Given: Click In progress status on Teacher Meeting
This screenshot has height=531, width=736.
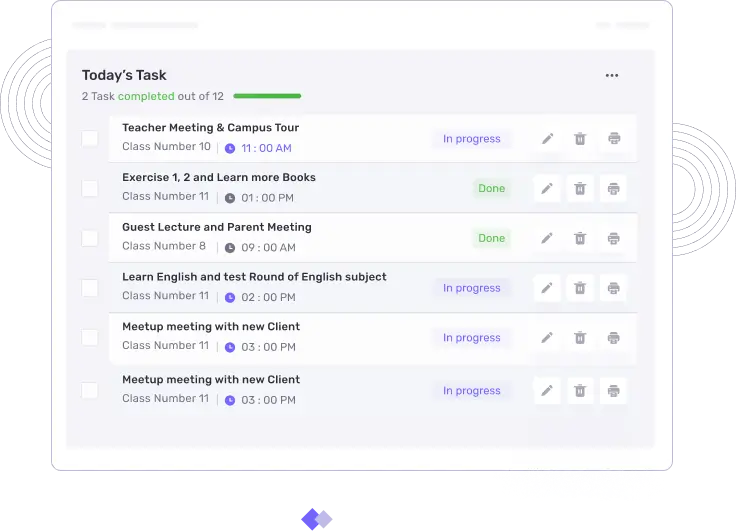Looking at the screenshot, I should tap(471, 139).
